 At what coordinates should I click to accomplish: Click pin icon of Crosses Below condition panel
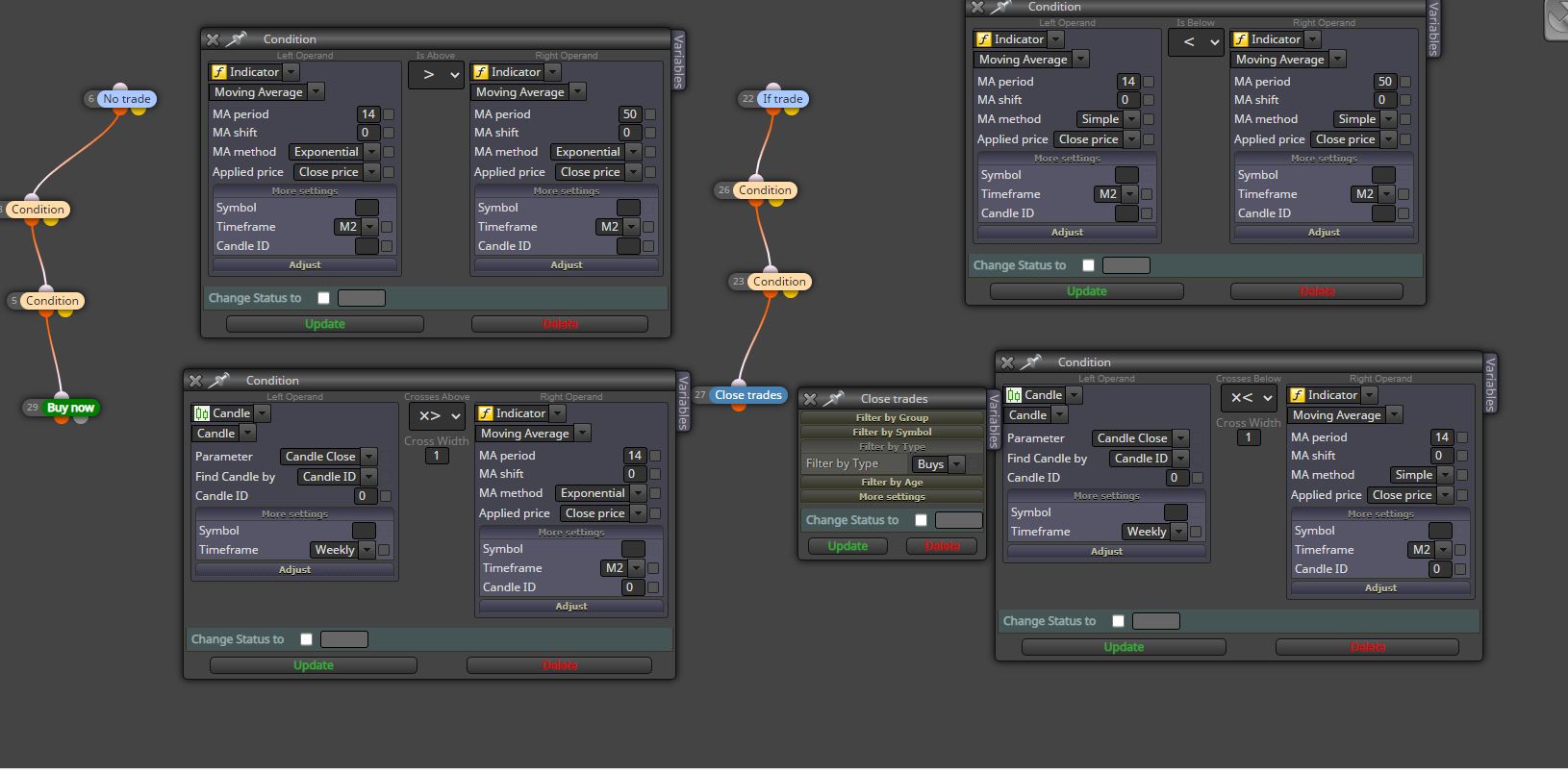click(1031, 362)
